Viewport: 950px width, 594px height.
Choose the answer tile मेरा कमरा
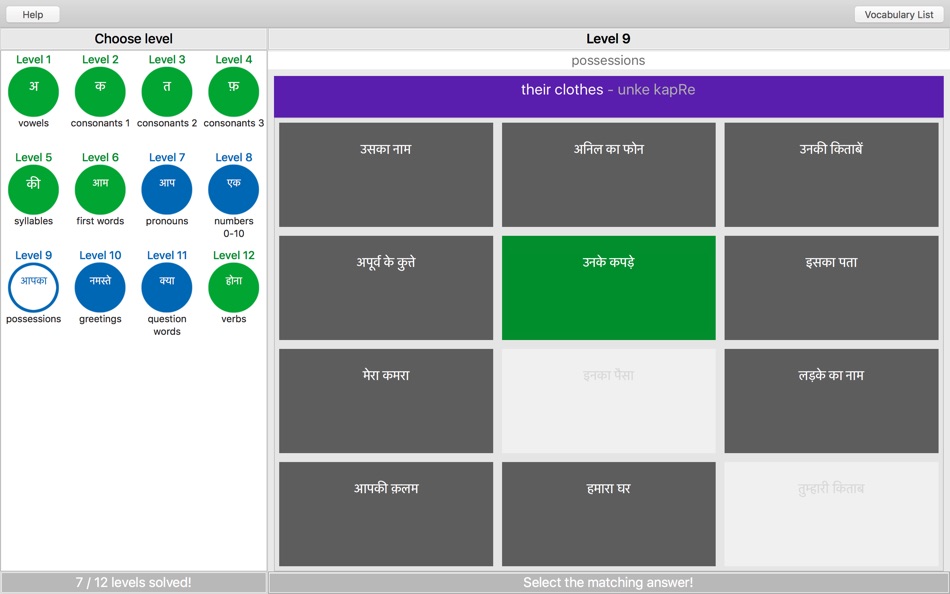(x=386, y=401)
